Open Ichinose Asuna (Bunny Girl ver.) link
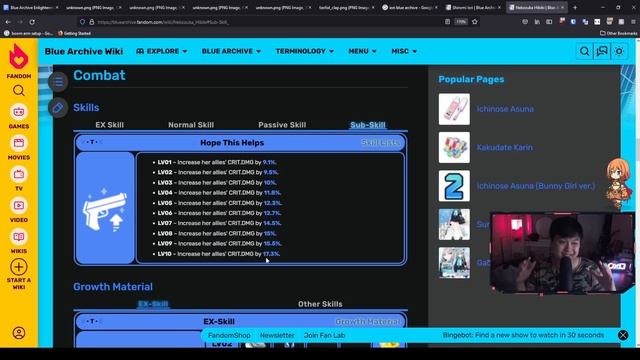The height and width of the screenshot is (360, 640). point(536,186)
